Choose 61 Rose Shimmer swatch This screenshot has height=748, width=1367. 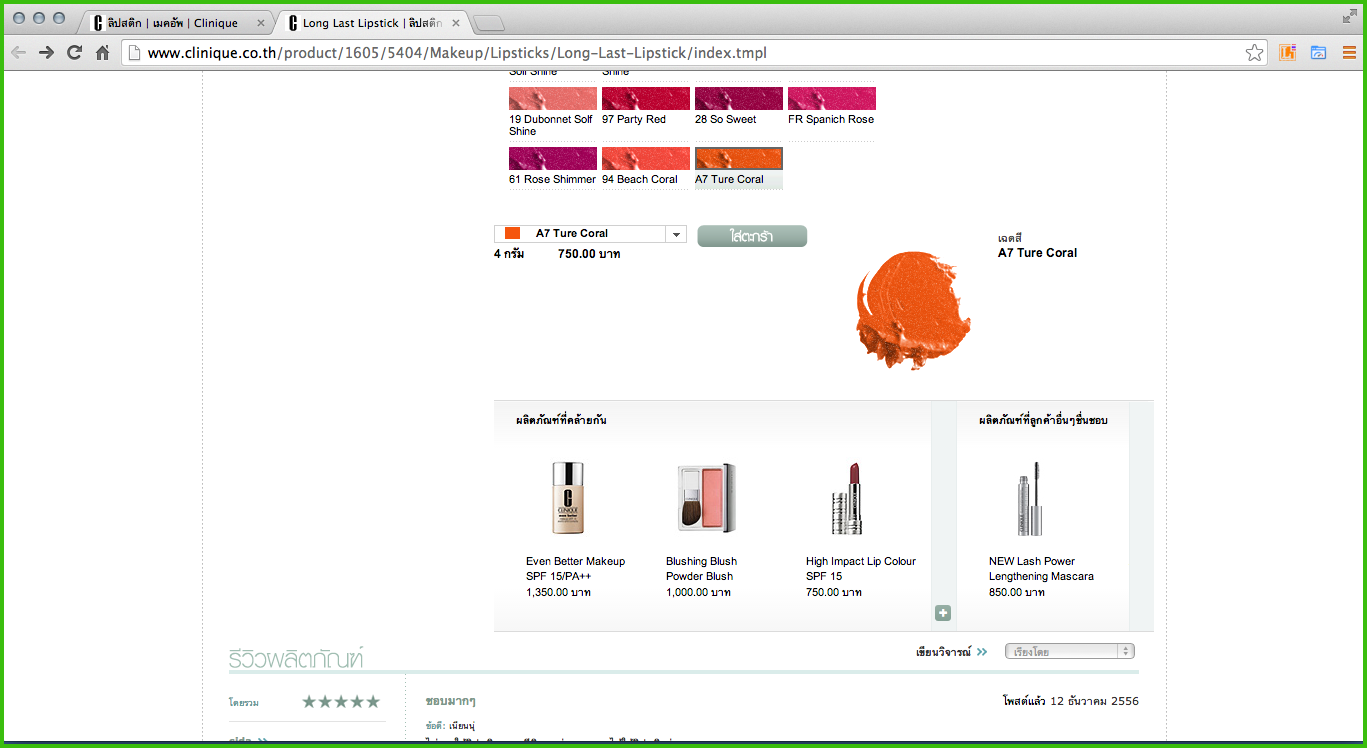coord(553,158)
